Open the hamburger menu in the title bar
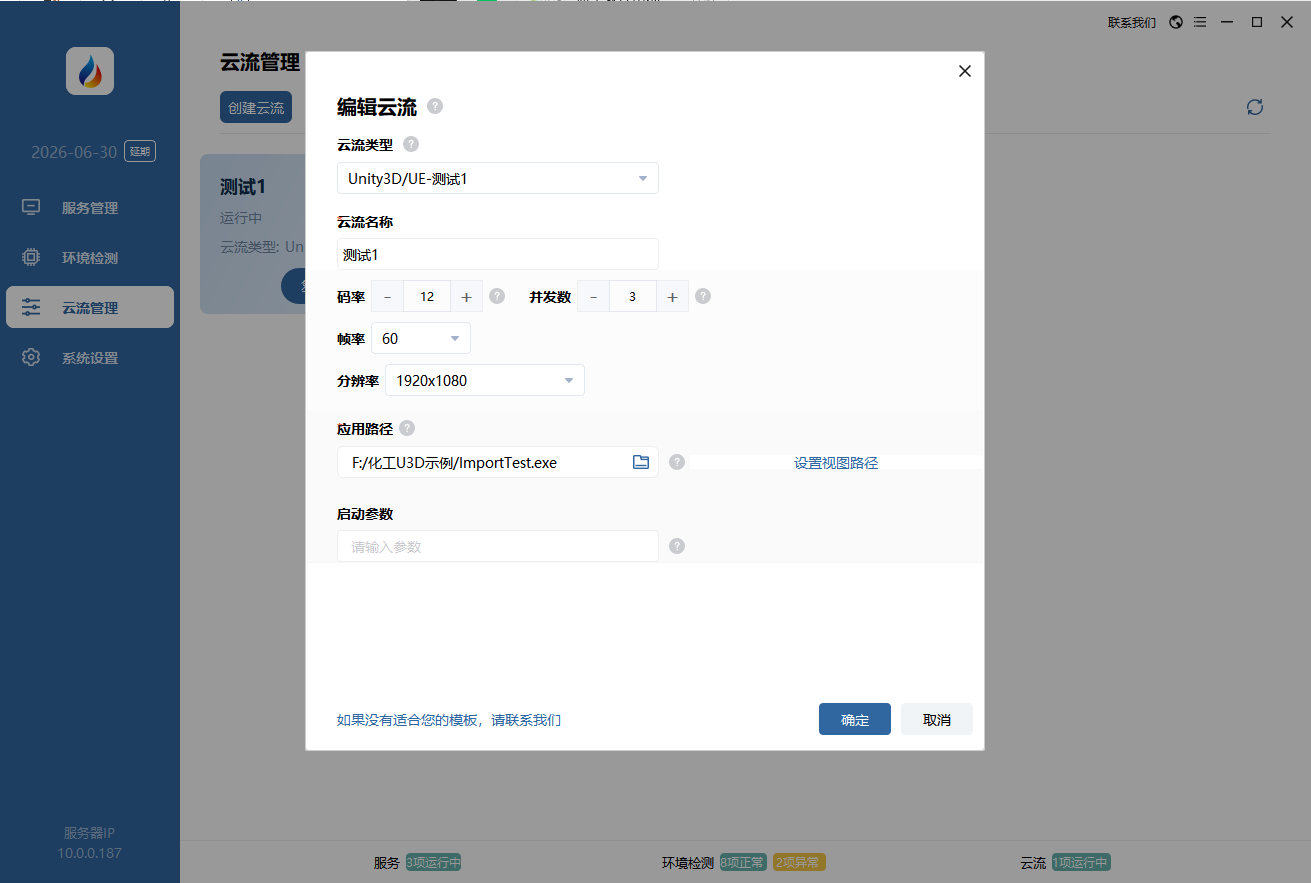 click(1199, 21)
